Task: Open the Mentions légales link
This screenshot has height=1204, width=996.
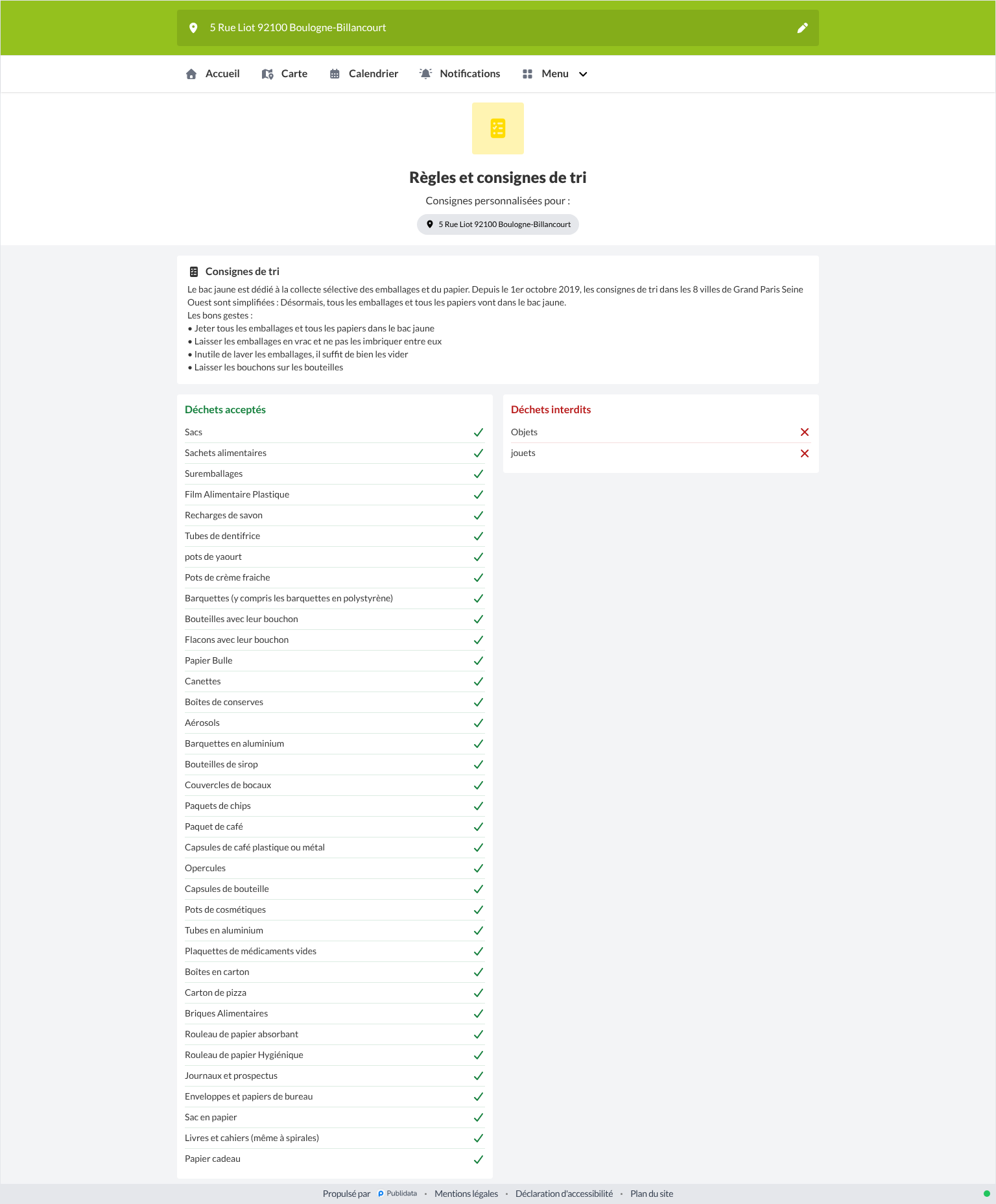Action: [466, 1194]
